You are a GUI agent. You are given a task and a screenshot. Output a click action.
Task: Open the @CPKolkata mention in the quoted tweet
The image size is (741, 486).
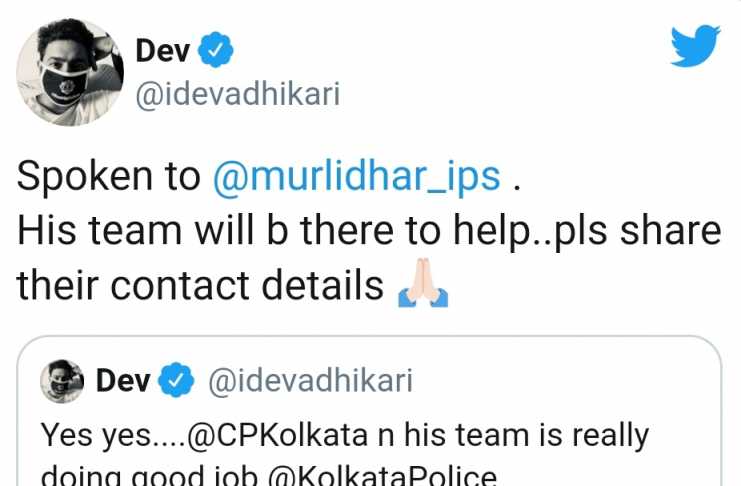(x=277, y=435)
